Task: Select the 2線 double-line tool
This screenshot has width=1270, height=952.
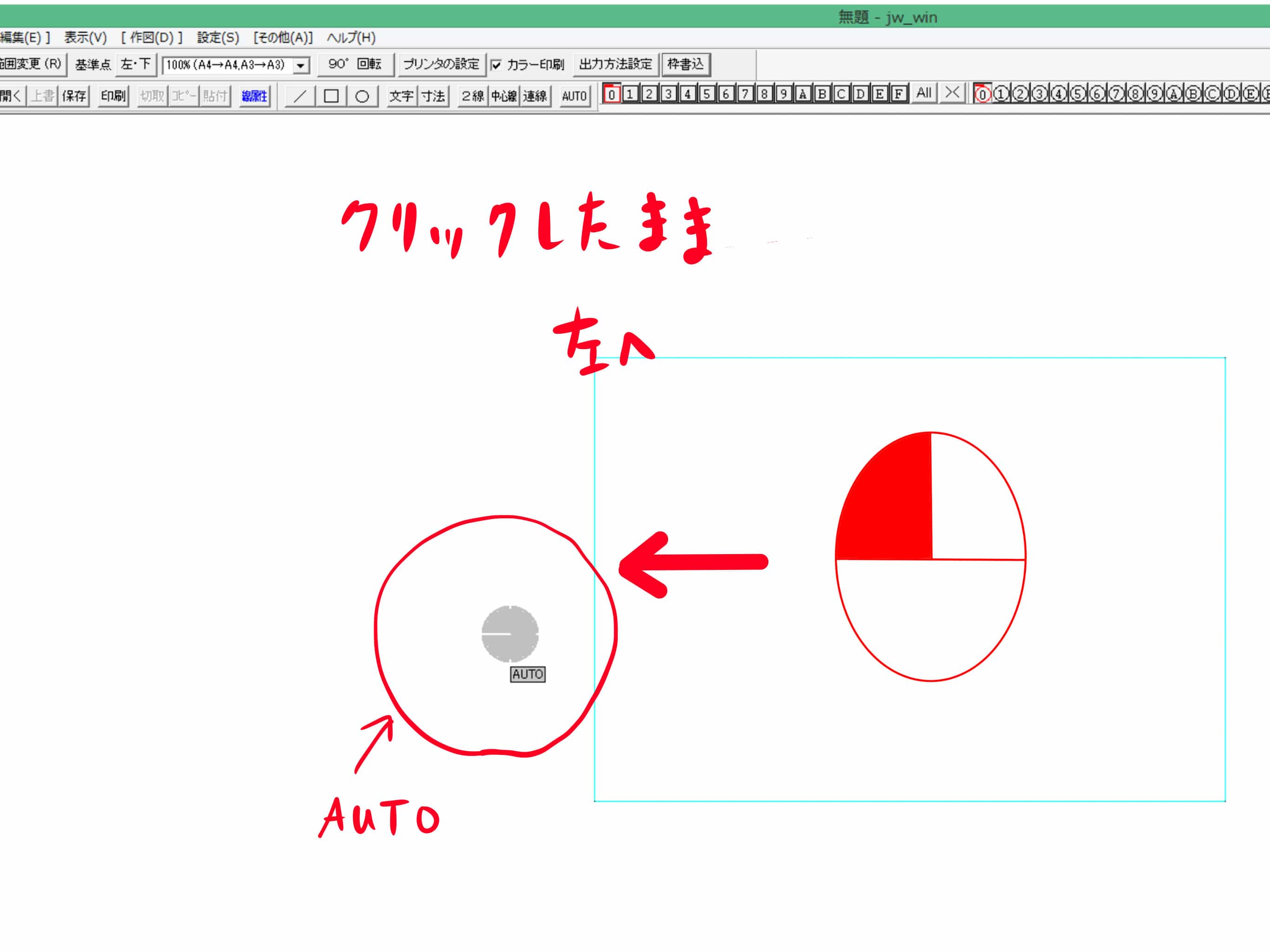Action: [472, 96]
